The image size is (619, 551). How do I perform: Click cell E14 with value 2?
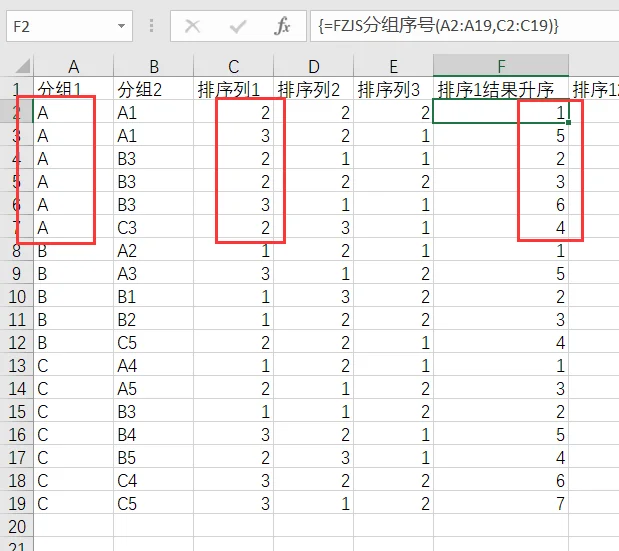[393, 388]
